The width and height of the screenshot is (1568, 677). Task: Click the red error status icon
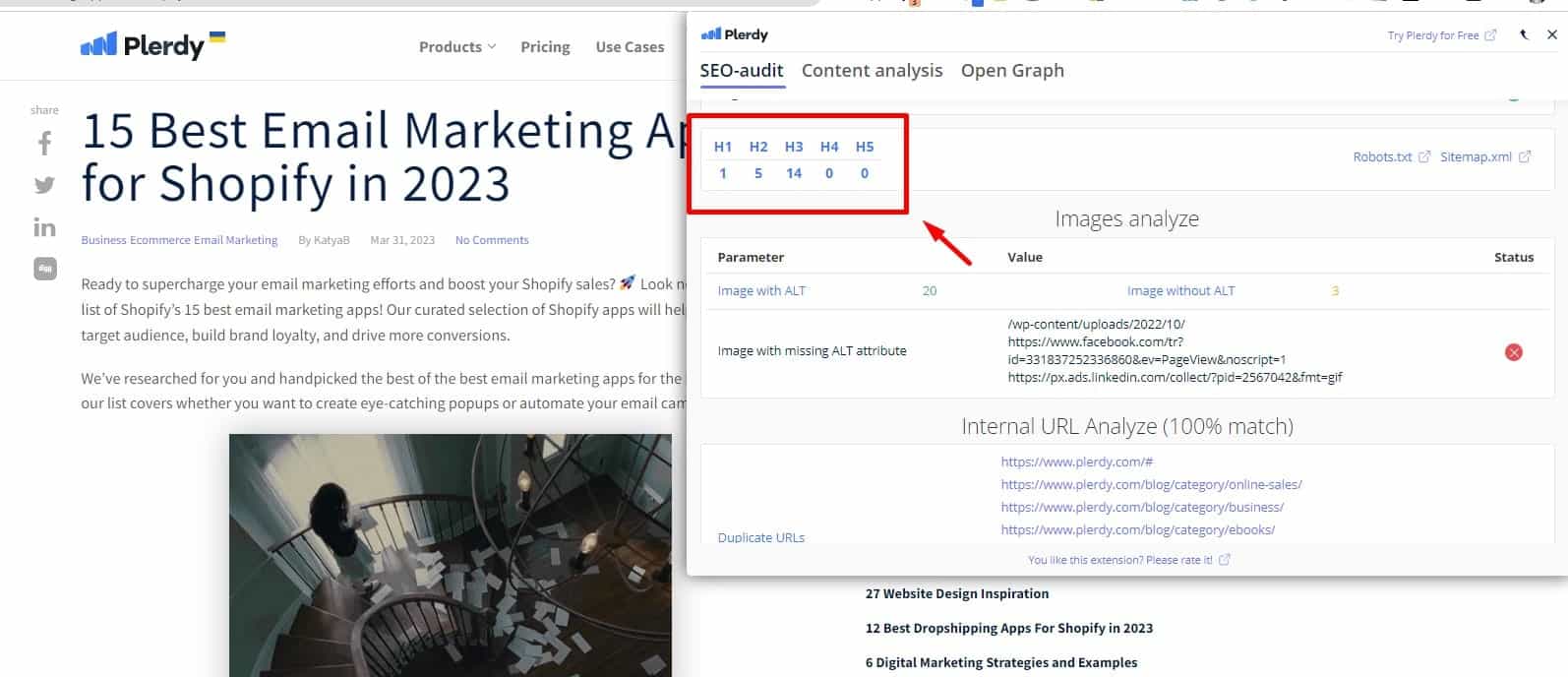[1514, 352]
